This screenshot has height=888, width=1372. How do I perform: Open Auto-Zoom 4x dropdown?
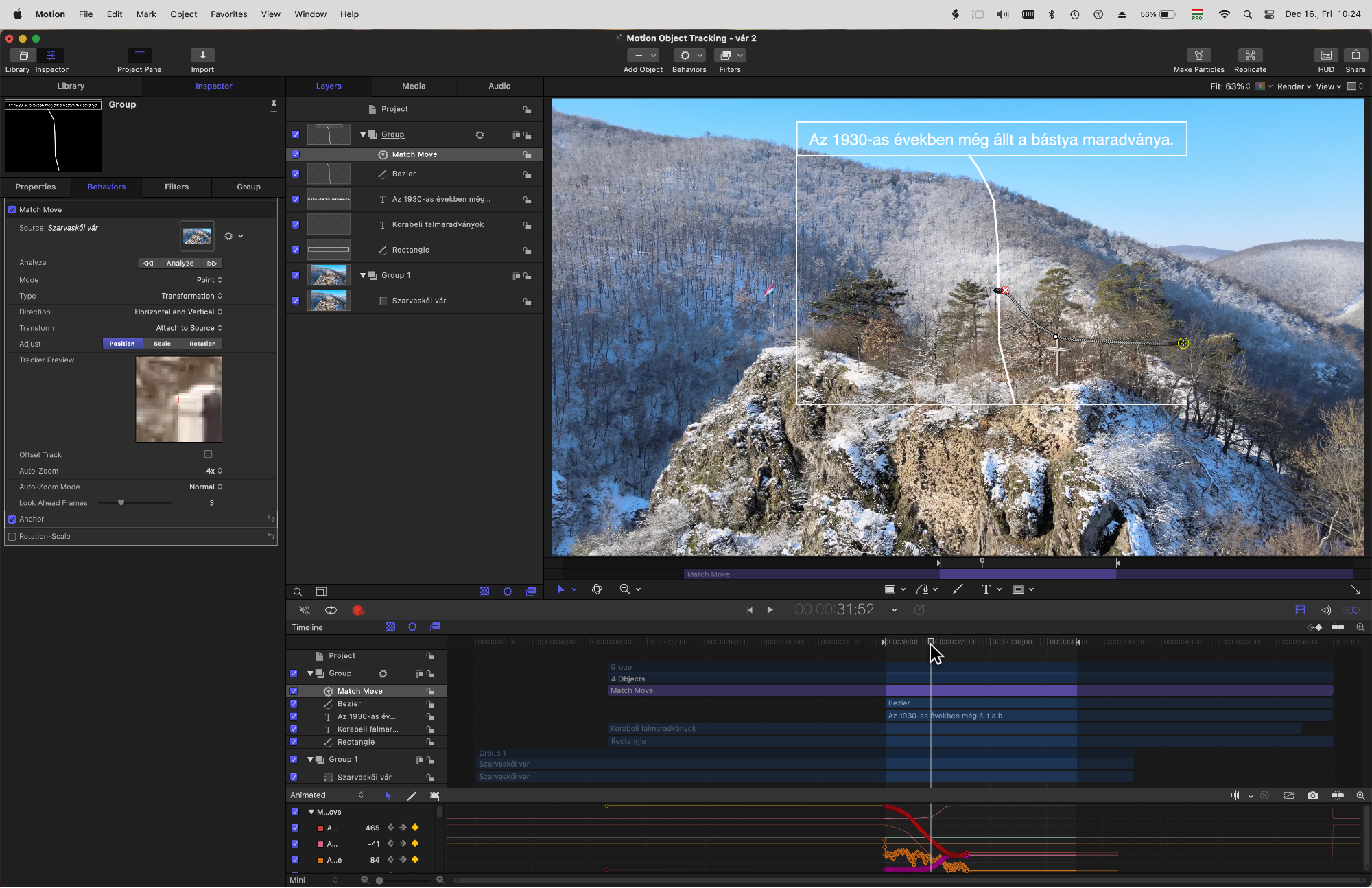(214, 471)
